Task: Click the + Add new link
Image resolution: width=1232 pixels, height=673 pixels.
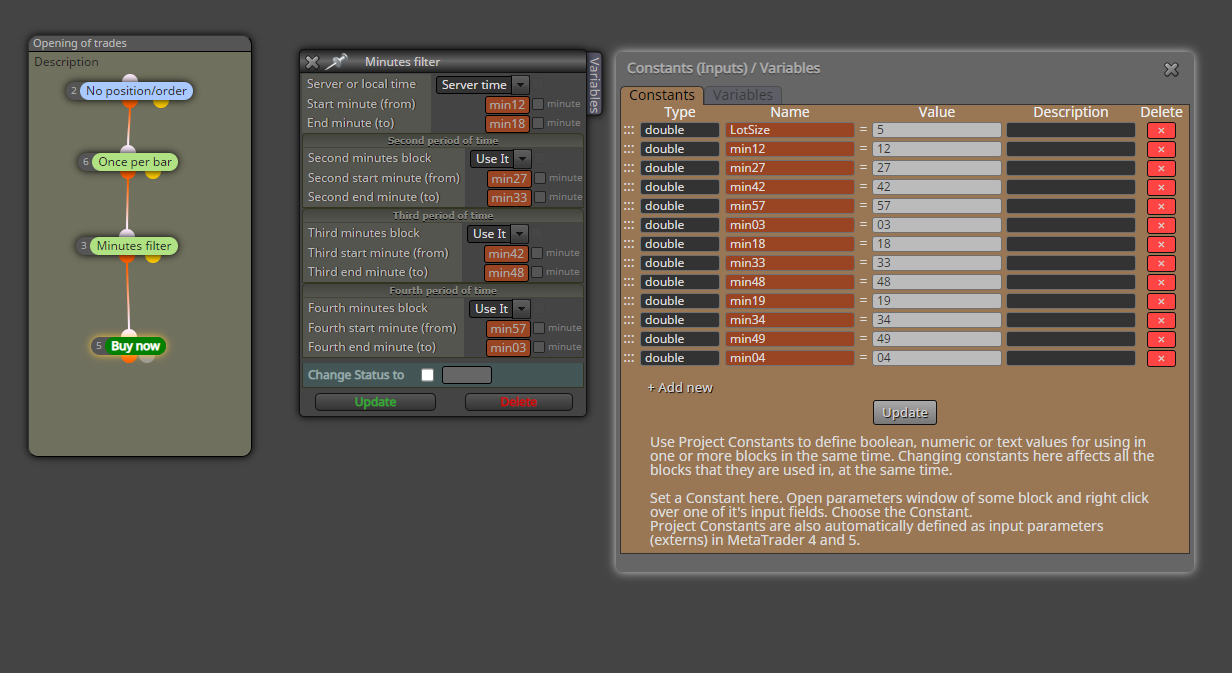Action: [680, 388]
